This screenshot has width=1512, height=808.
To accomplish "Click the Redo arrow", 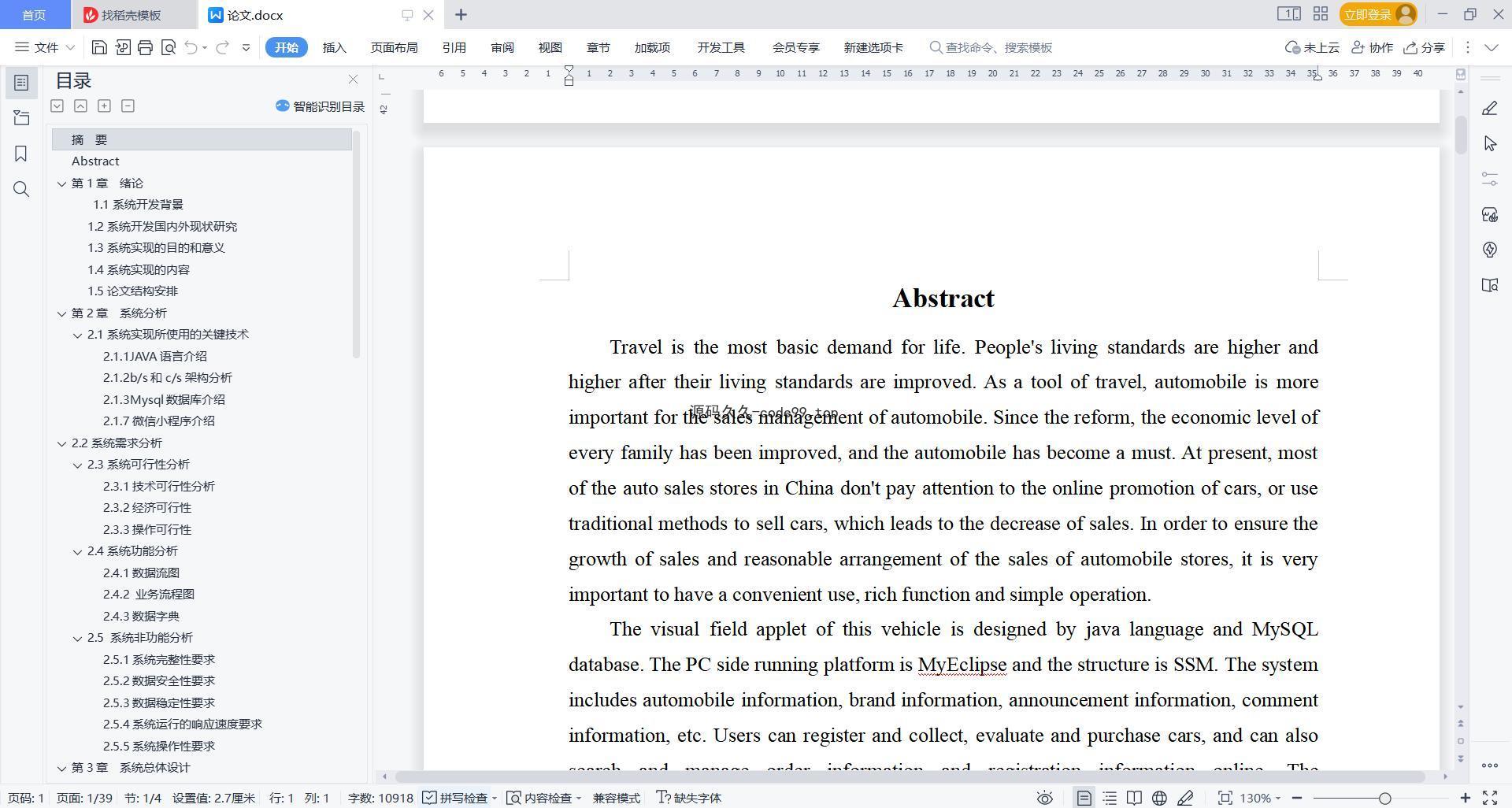I will click(223, 47).
